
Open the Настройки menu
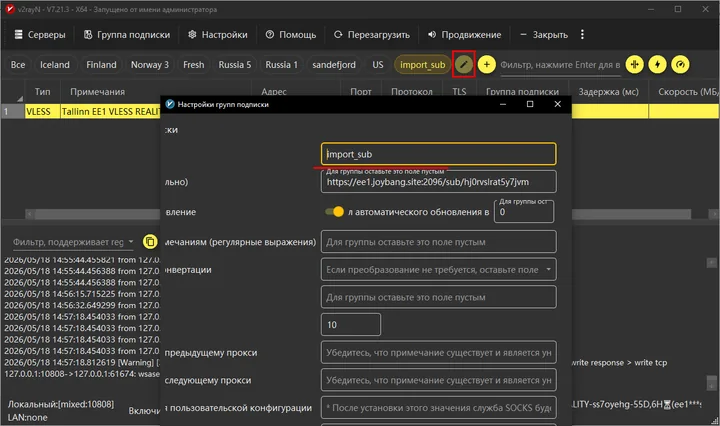click(218, 34)
